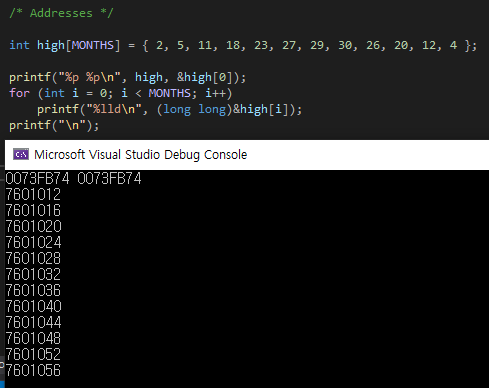Select the 'int high[MONTHS]' declaration line
Image resolution: width=489 pixels, height=388 pixels.
[x=243, y=45]
